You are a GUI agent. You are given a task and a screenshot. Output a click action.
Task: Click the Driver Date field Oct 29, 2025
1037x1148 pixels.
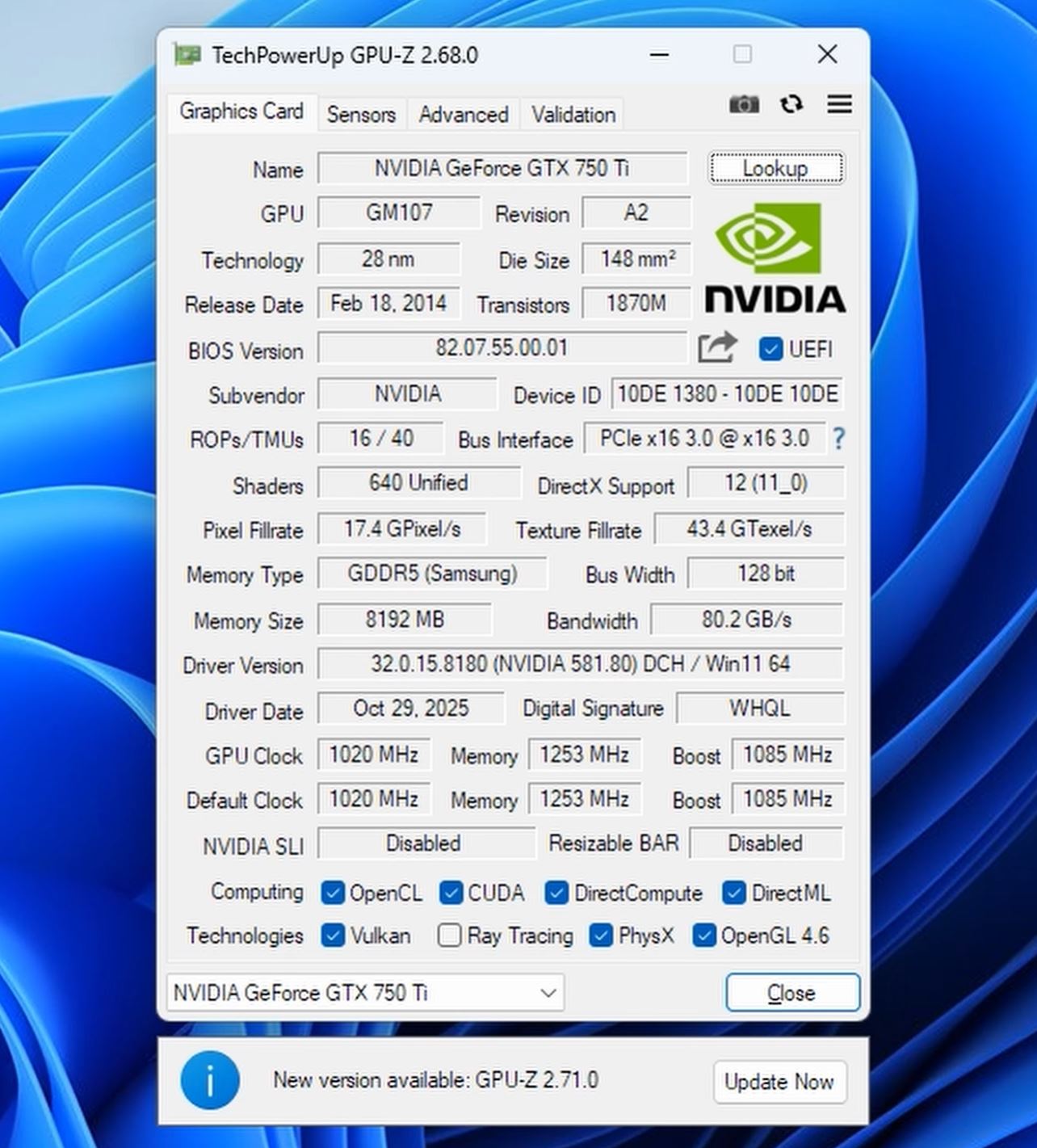coord(411,709)
